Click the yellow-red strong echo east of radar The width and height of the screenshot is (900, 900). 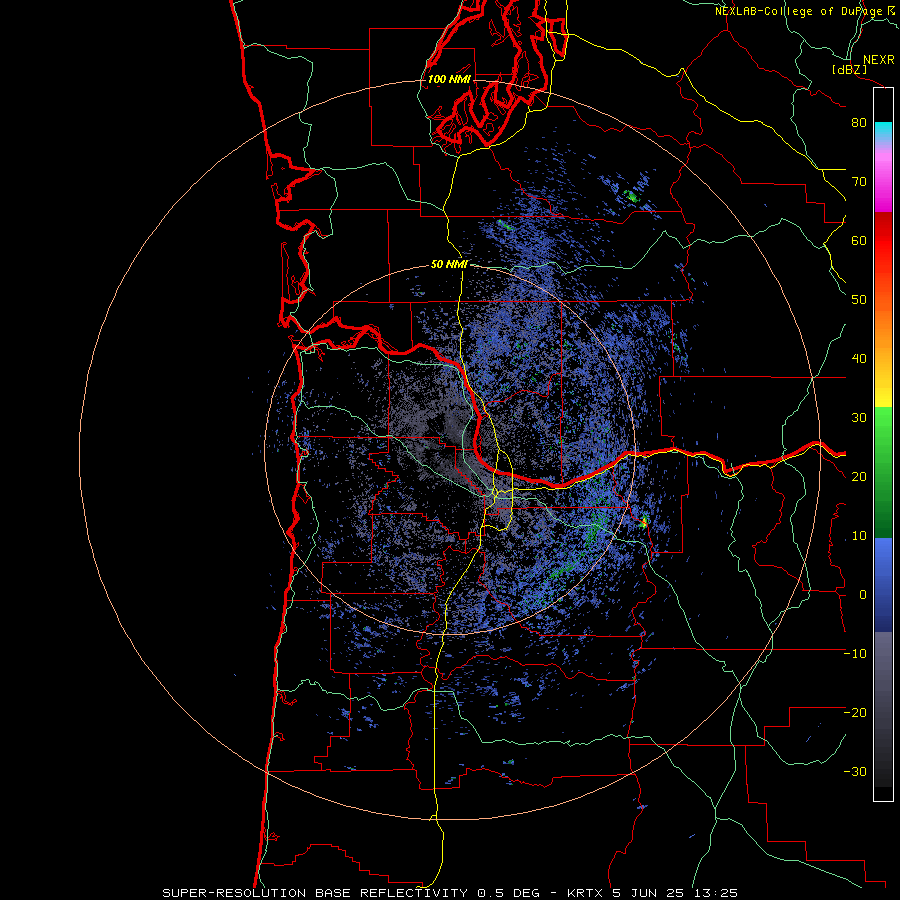tap(644, 522)
